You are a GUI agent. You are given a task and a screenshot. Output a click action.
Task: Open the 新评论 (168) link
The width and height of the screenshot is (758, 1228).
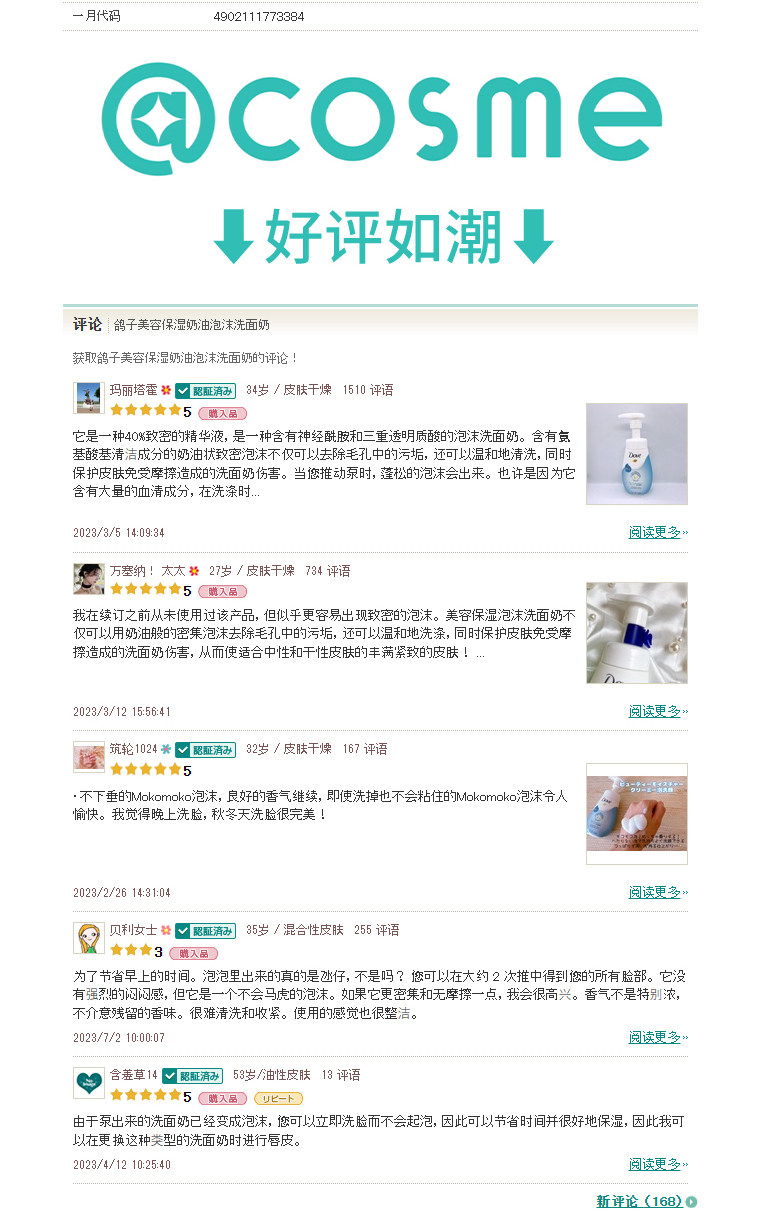[x=639, y=1202]
